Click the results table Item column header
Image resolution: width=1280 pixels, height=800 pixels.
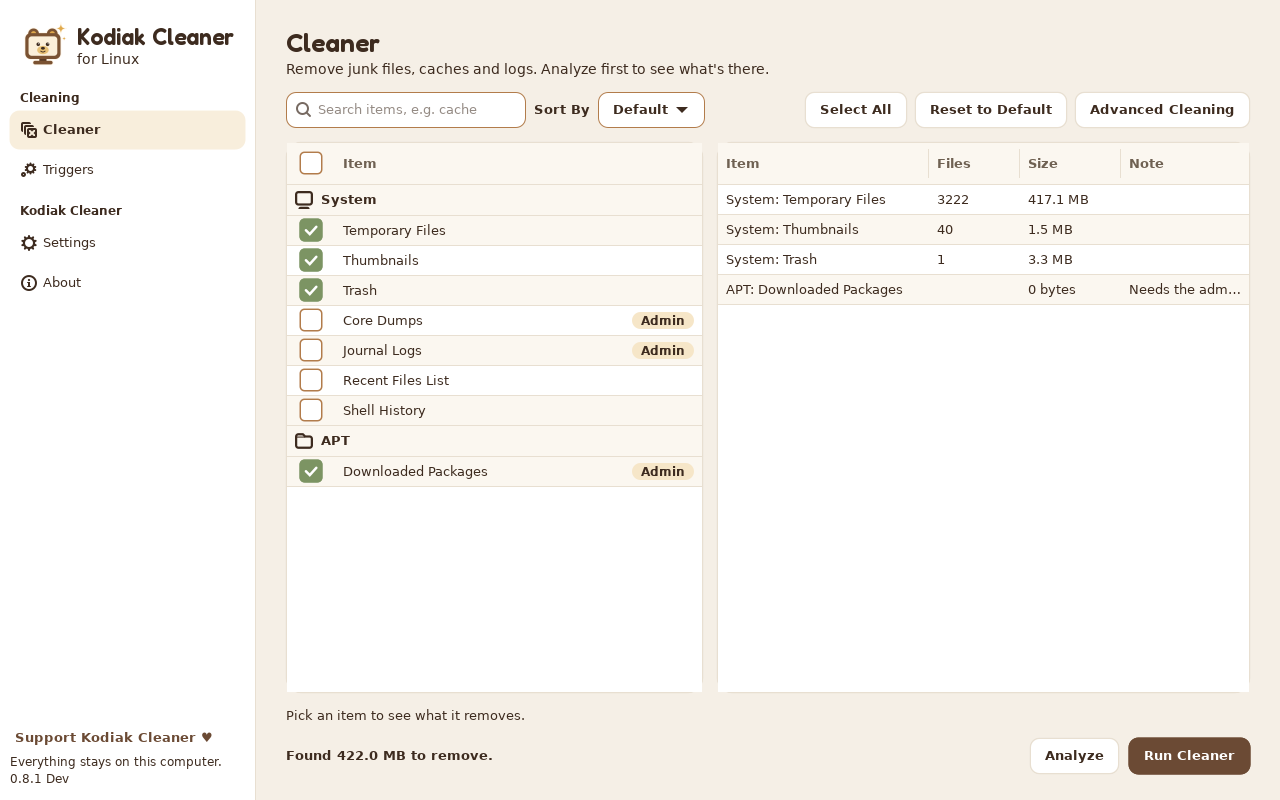823,164
